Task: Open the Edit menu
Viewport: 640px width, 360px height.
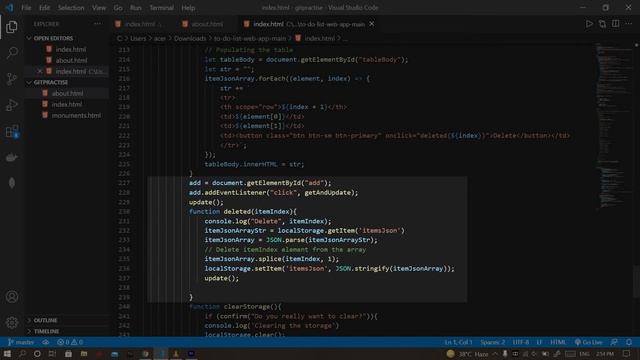Action: coord(44,8)
